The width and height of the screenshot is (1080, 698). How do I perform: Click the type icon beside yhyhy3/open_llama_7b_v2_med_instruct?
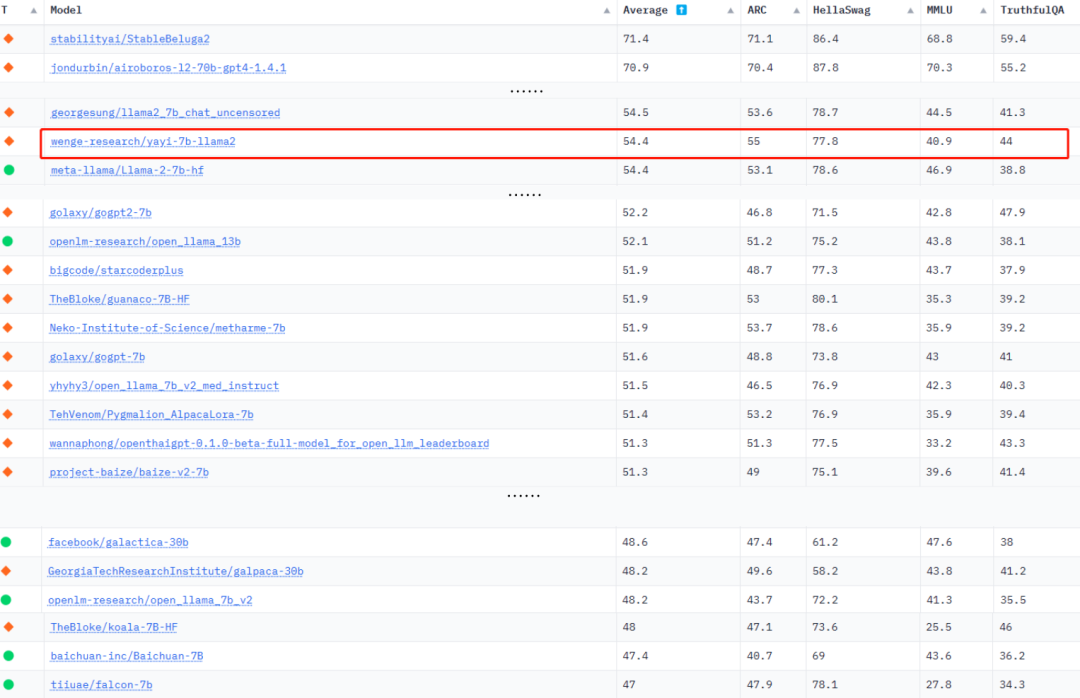point(8,386)
